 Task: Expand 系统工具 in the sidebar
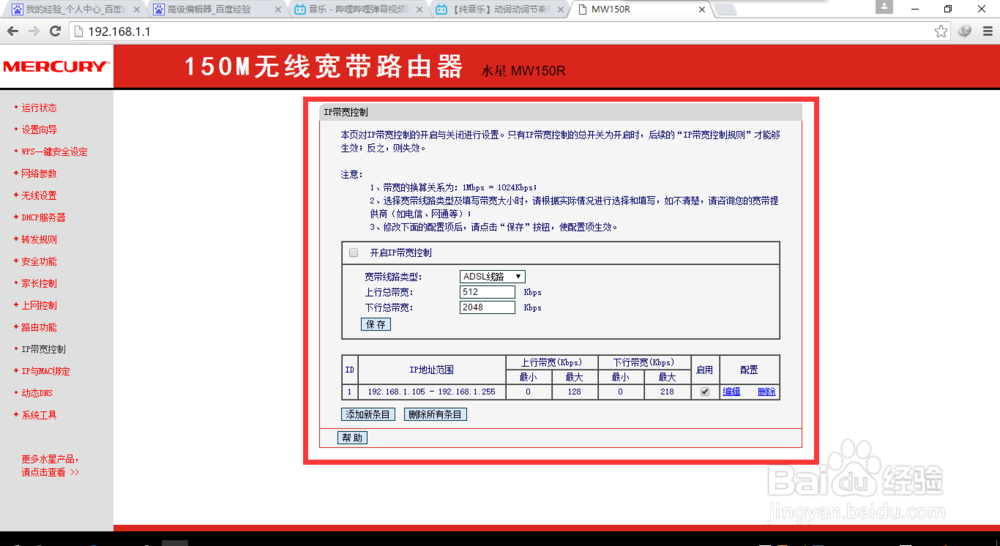(x=39, y=415)
